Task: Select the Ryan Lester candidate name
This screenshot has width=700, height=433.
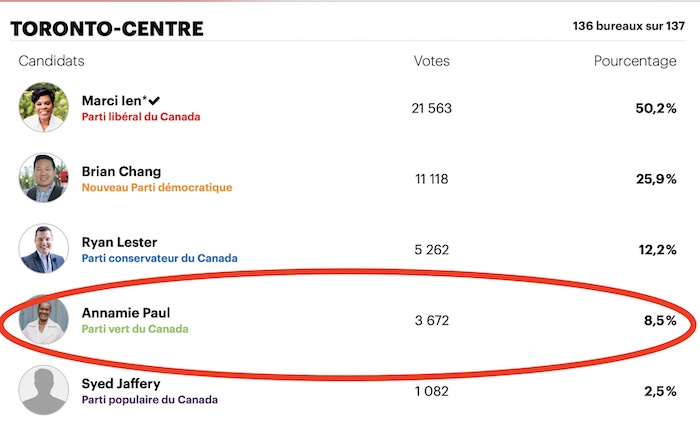Action: (x=119, y=242)
